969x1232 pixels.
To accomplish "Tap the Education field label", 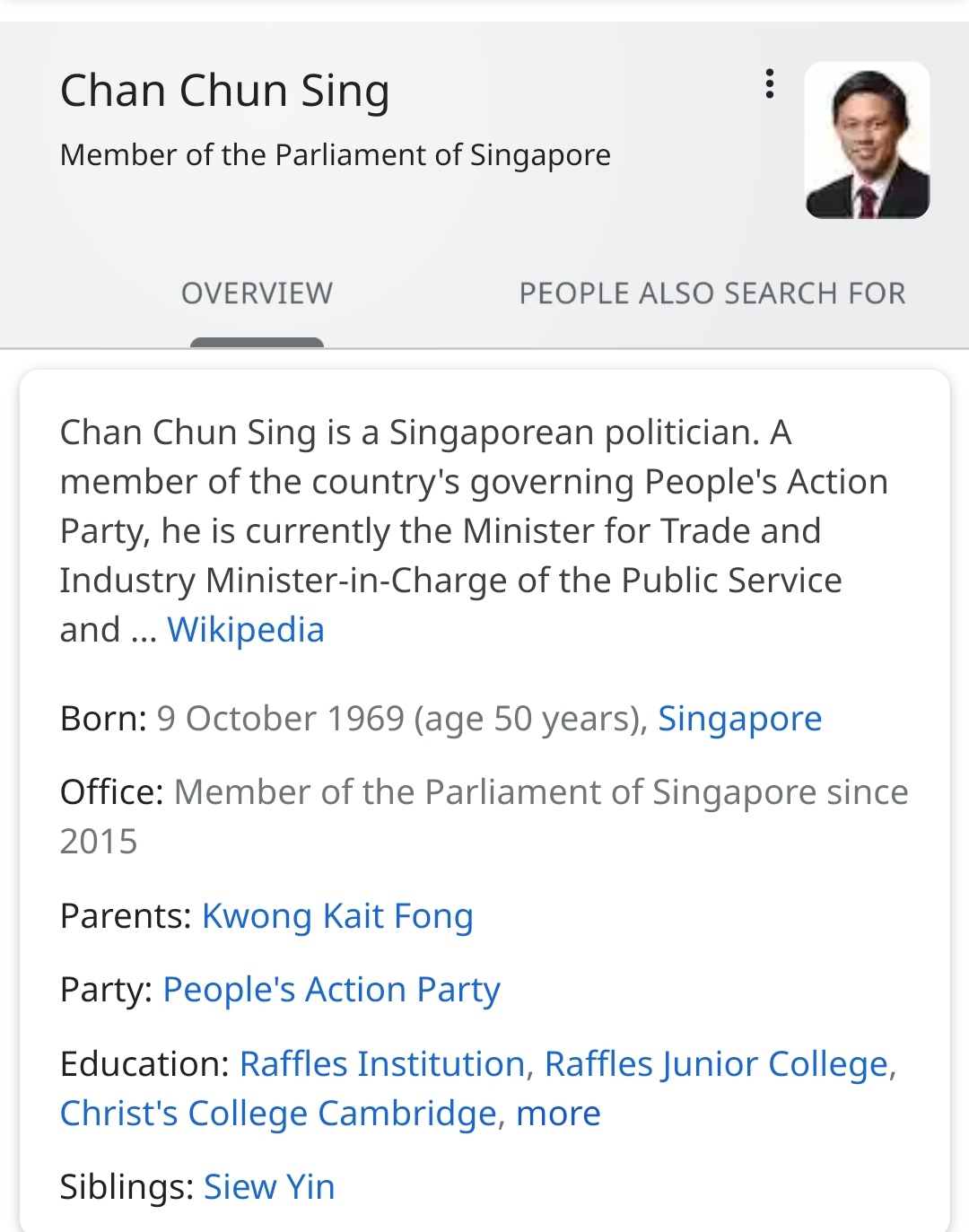I will 144,1064.
